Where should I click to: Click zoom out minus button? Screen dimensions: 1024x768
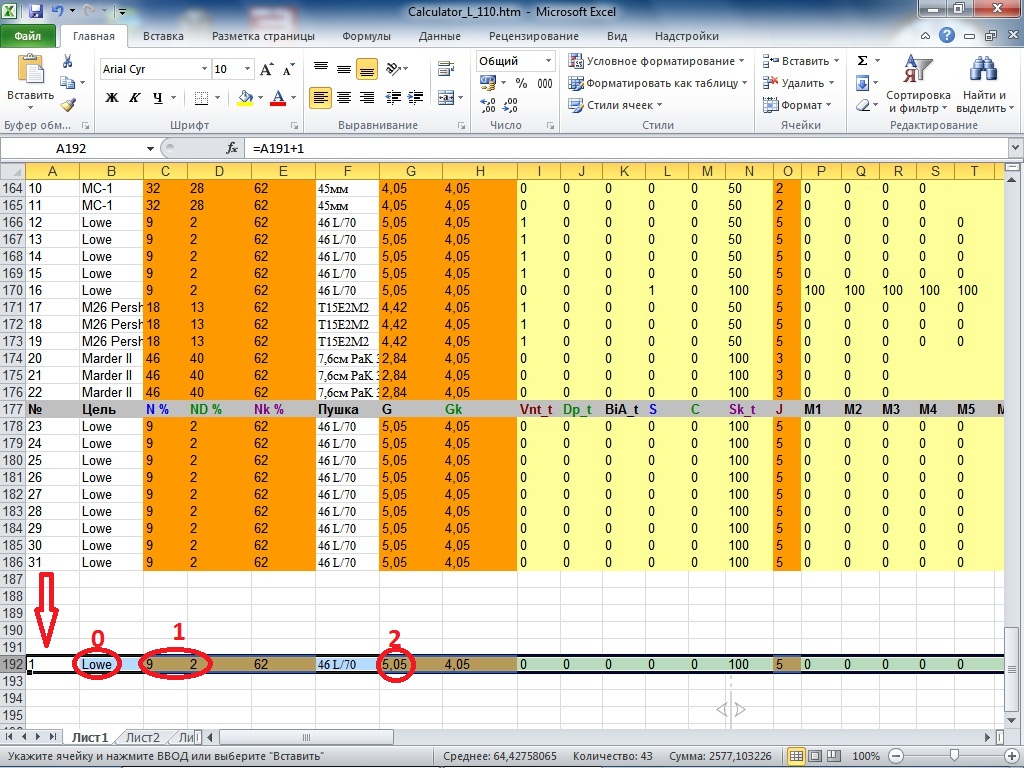(895, 756)
